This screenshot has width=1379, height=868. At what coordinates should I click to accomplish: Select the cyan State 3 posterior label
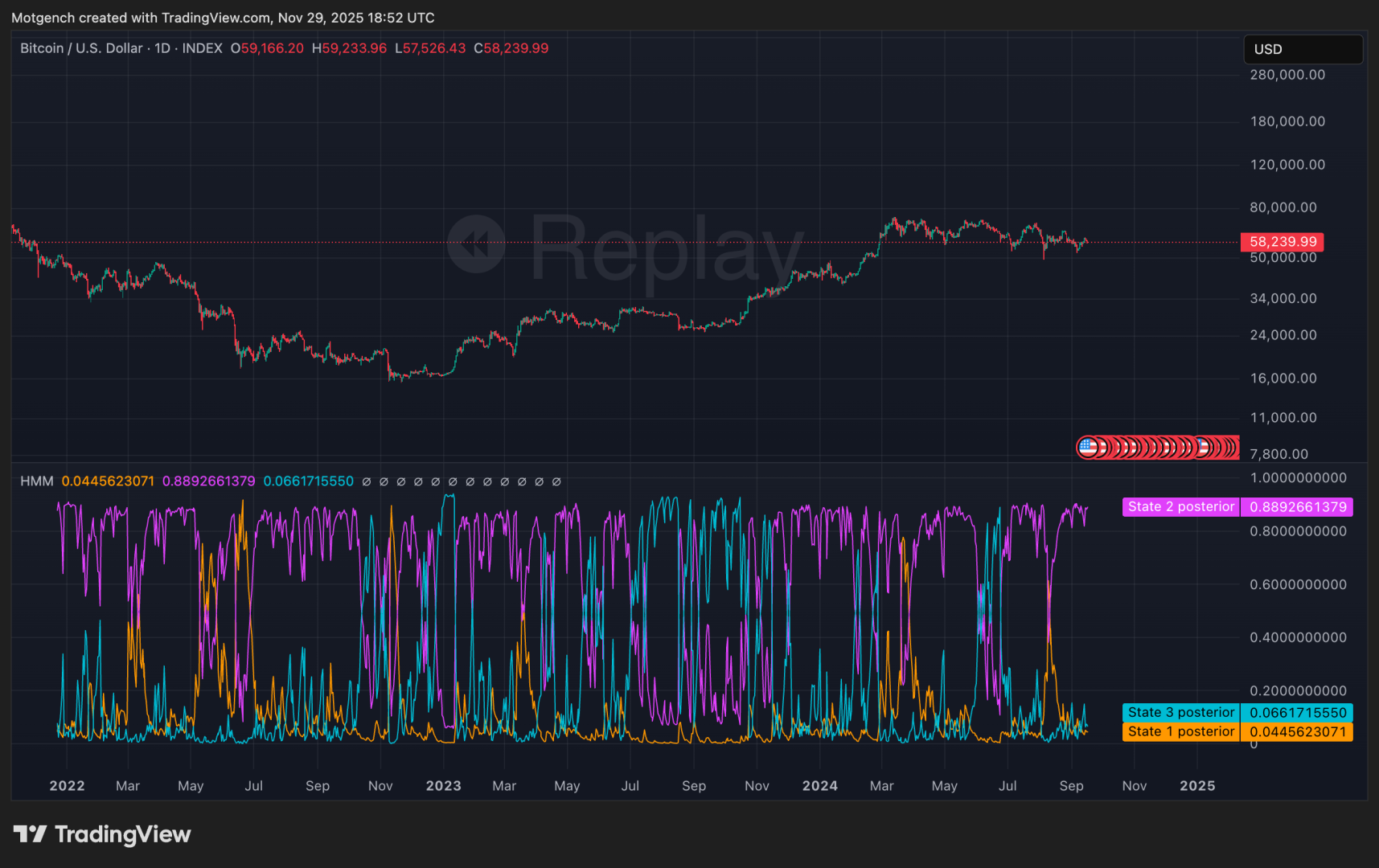[1180, 713]
